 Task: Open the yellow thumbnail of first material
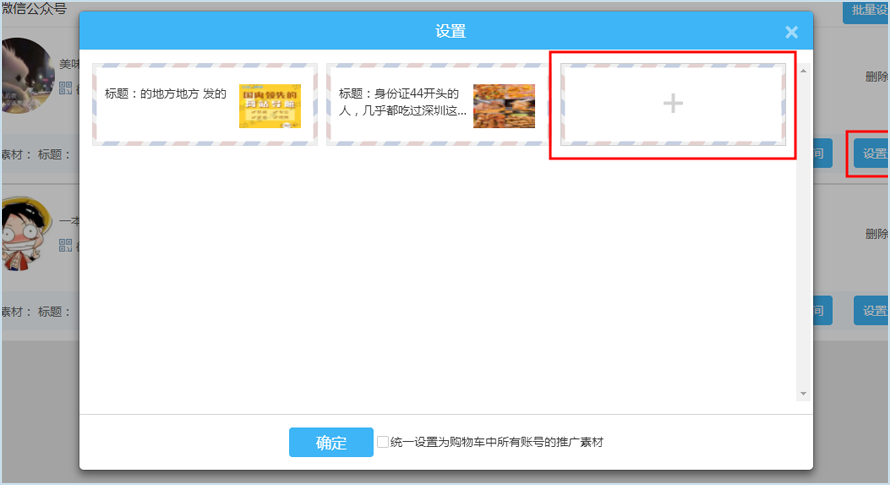269,106
